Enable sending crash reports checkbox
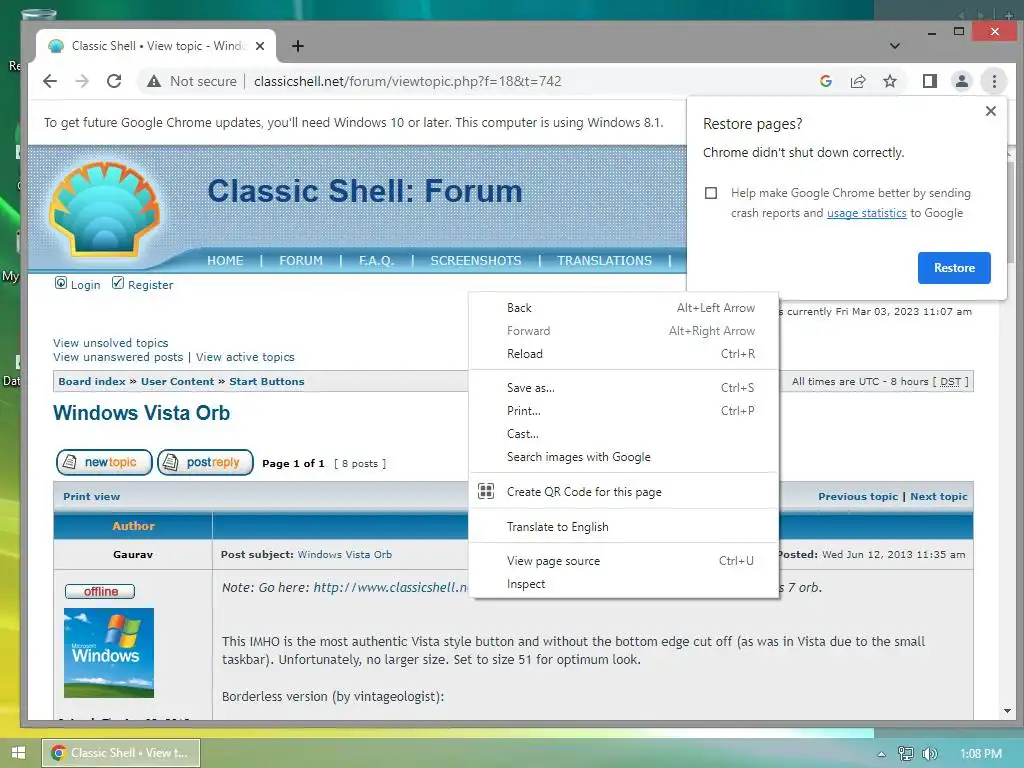This screenshot has height=768, width=1024. [x=711, y=193]
